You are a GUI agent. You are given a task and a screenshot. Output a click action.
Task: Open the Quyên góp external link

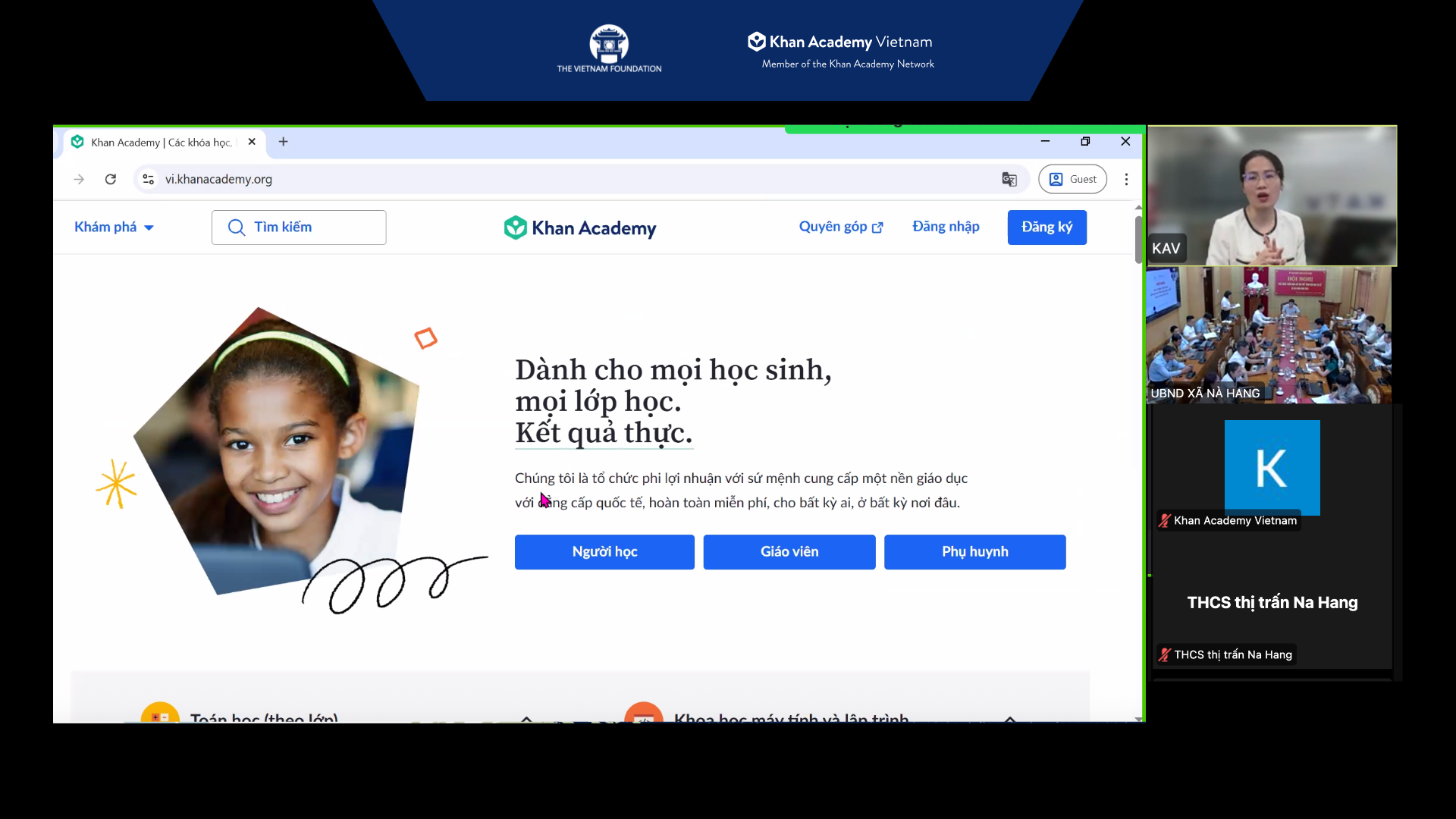840,227
